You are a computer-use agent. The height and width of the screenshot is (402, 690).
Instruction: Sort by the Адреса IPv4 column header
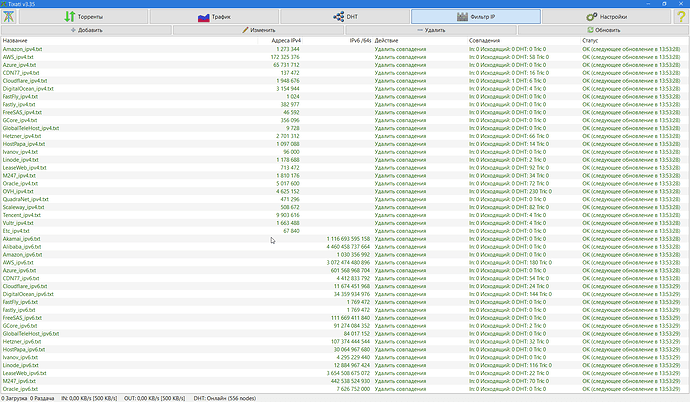pos(280,40)
